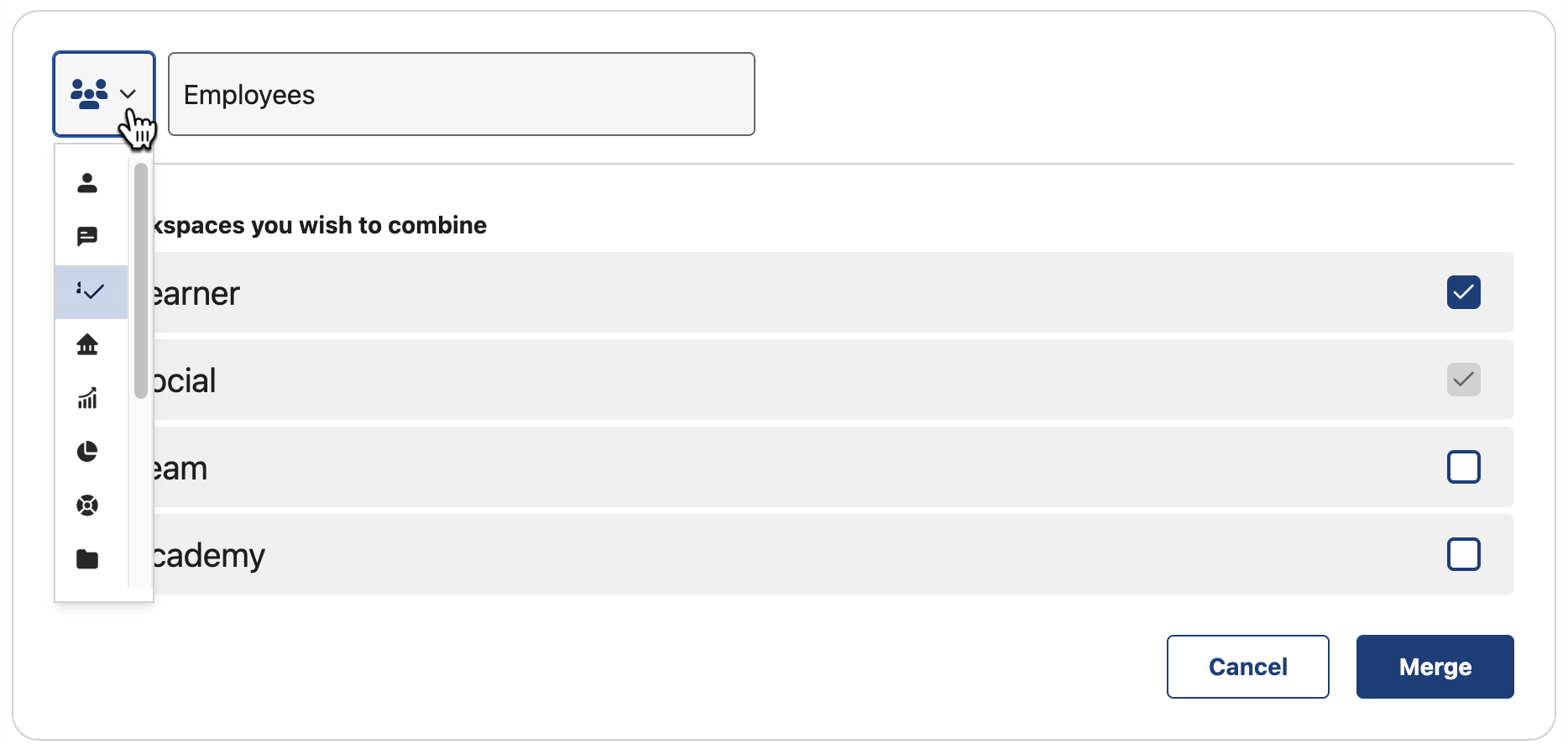Click the Employees name input field

(x=462, y=94)
